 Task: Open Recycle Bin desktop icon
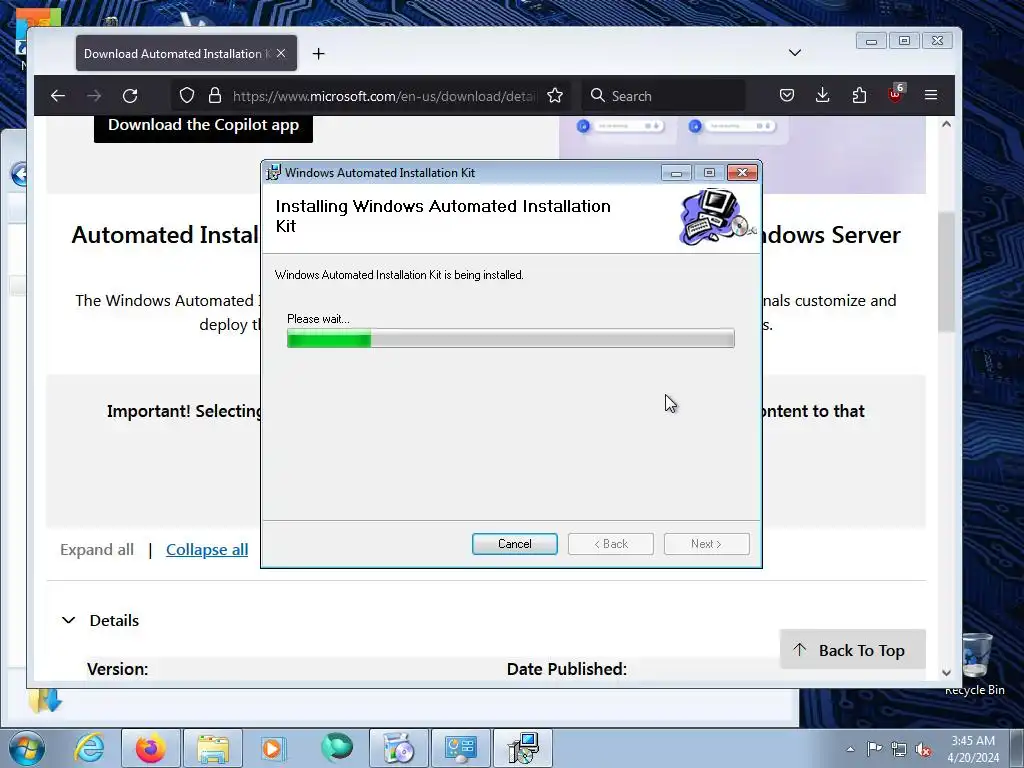975,664
